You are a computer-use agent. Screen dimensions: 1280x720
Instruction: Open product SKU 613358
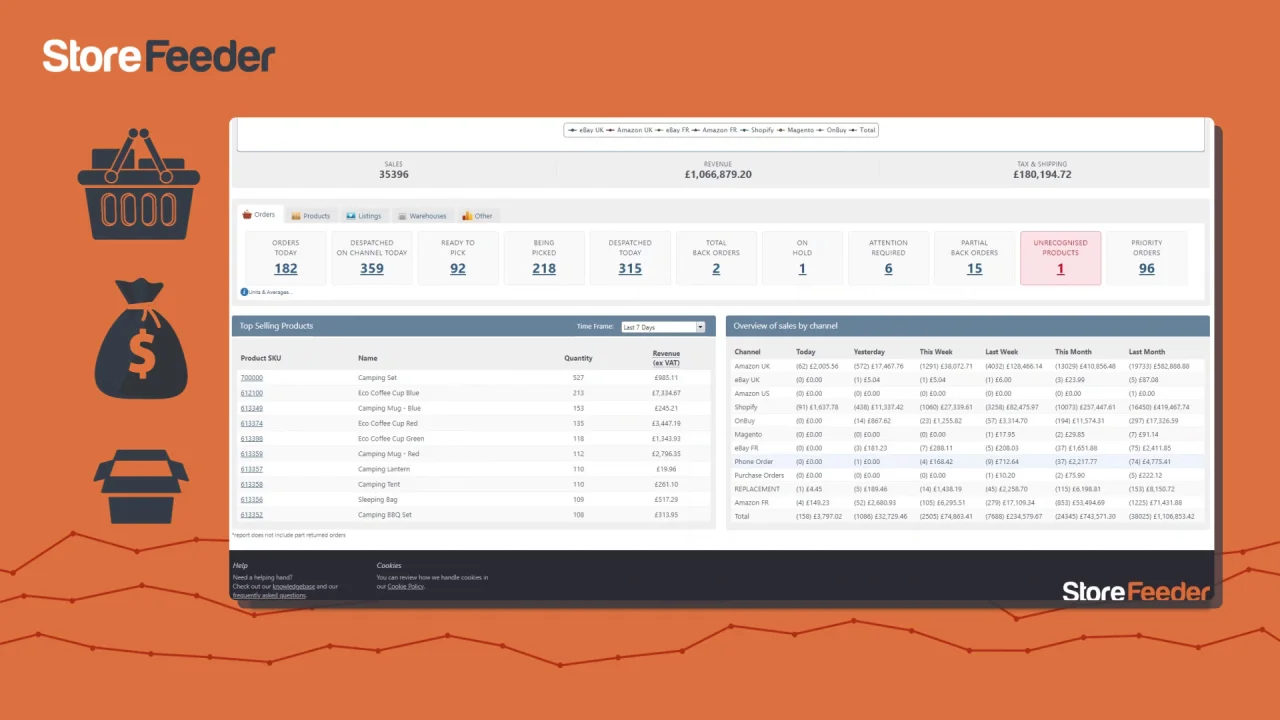[252, 485]
